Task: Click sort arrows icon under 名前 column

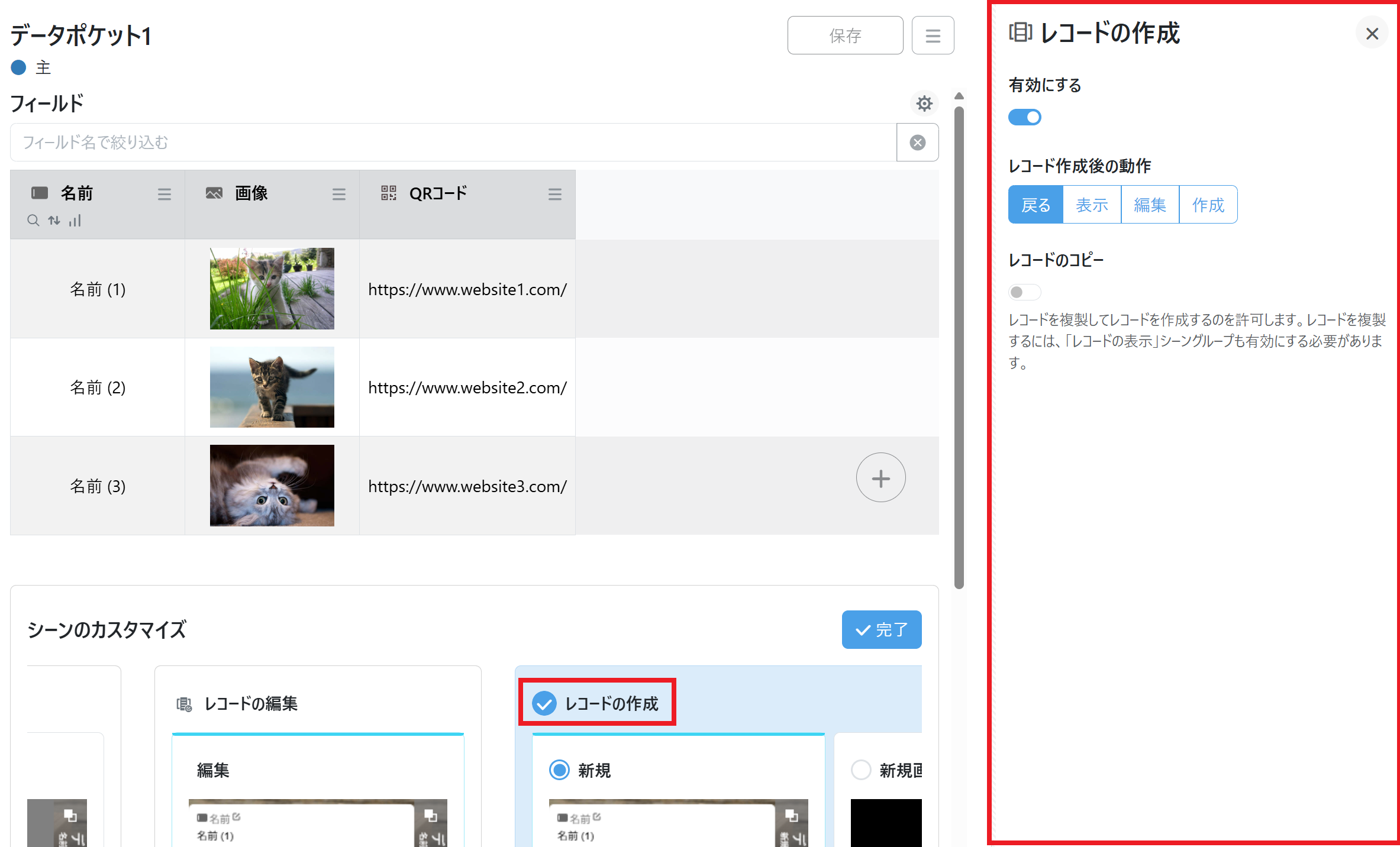Action: (54, 221)
